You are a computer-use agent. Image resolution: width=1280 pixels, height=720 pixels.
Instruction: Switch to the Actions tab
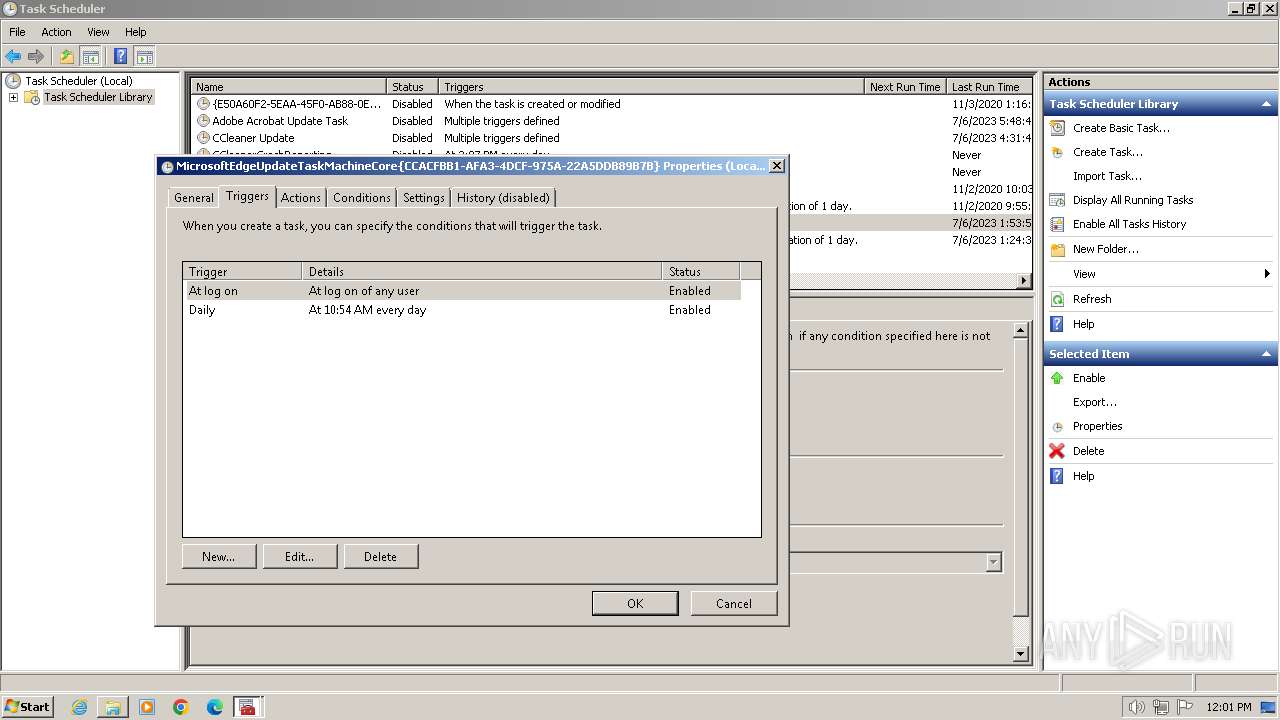(x=300, y=197)
